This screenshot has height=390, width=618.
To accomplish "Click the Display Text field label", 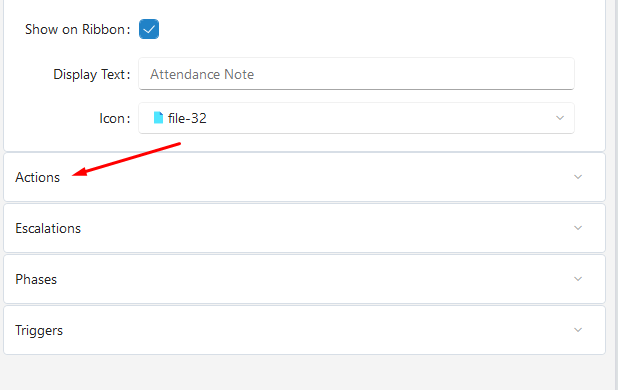I will 92,74.
